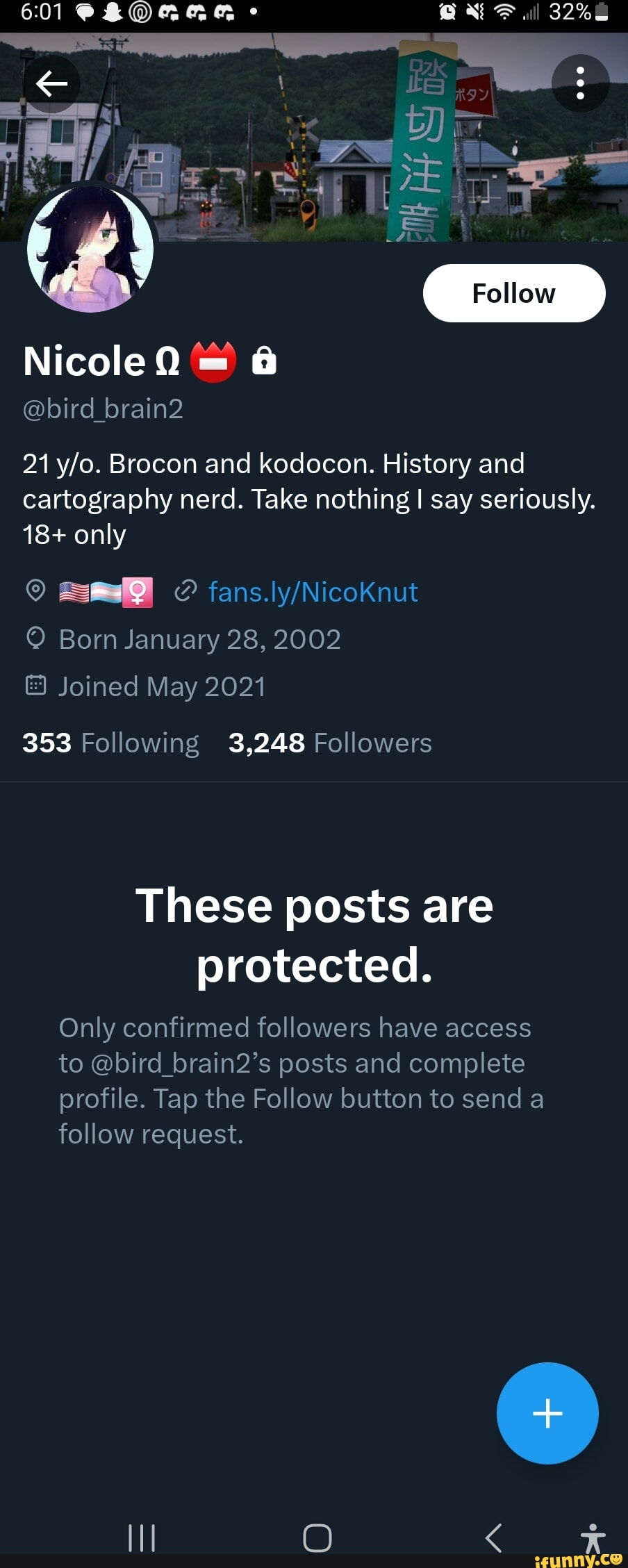Open the fans.ly/NicoKnut link
Screen dimensions: 628x1568
tap(313, 591)
